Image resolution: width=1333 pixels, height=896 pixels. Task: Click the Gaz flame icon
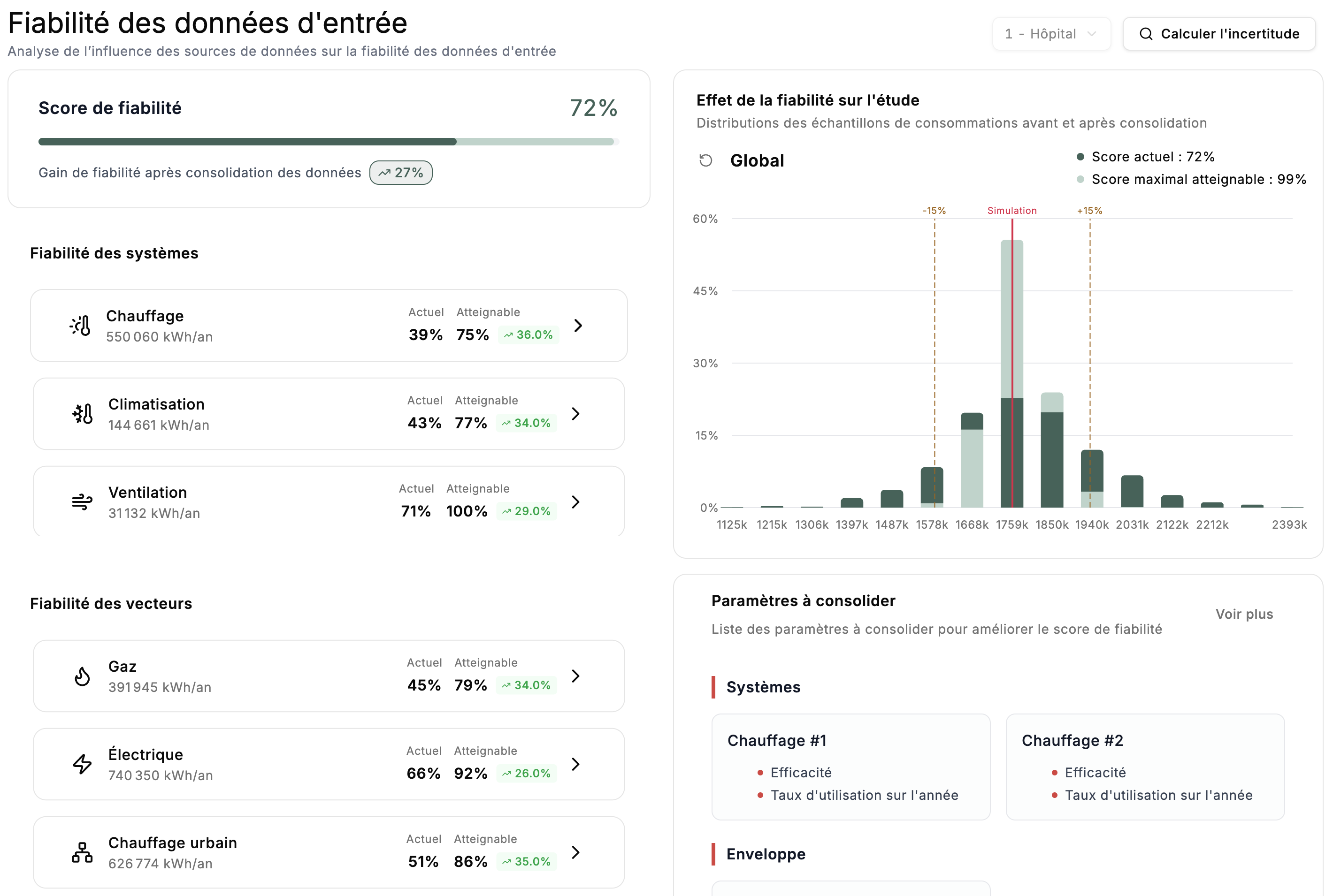(x=82, y=676)
